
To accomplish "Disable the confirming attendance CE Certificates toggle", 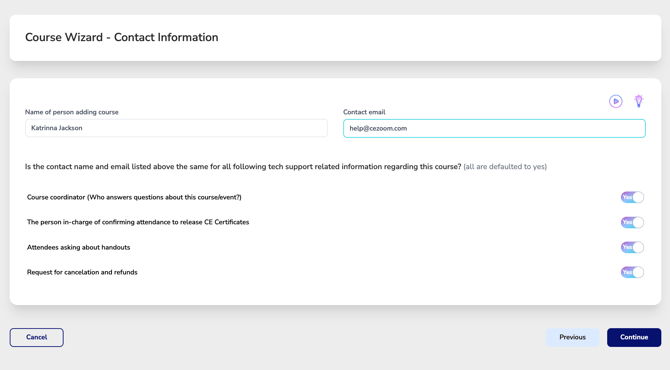I will click(632, 222).
